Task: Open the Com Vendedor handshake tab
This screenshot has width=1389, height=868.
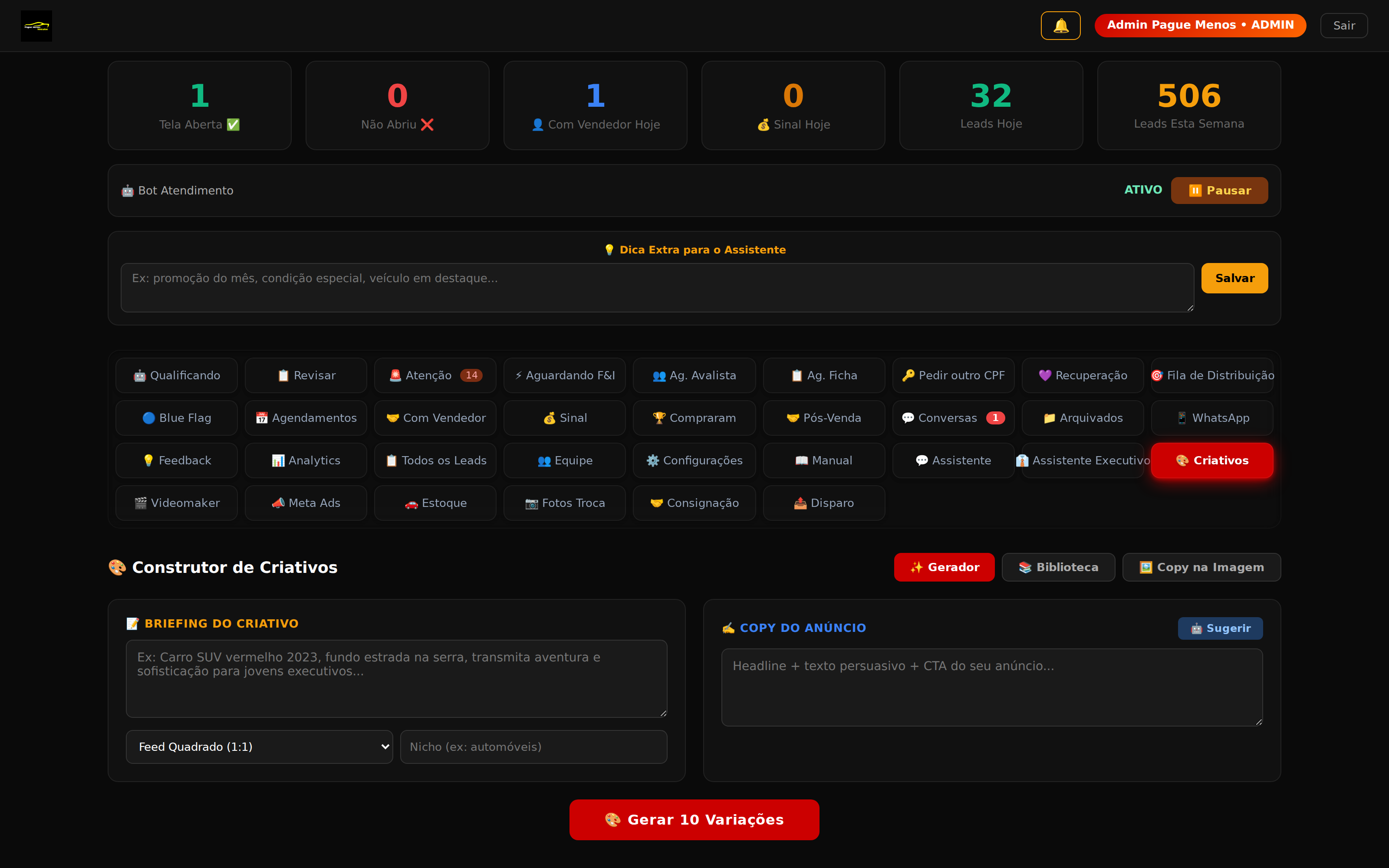Action: tap(435, 418)
